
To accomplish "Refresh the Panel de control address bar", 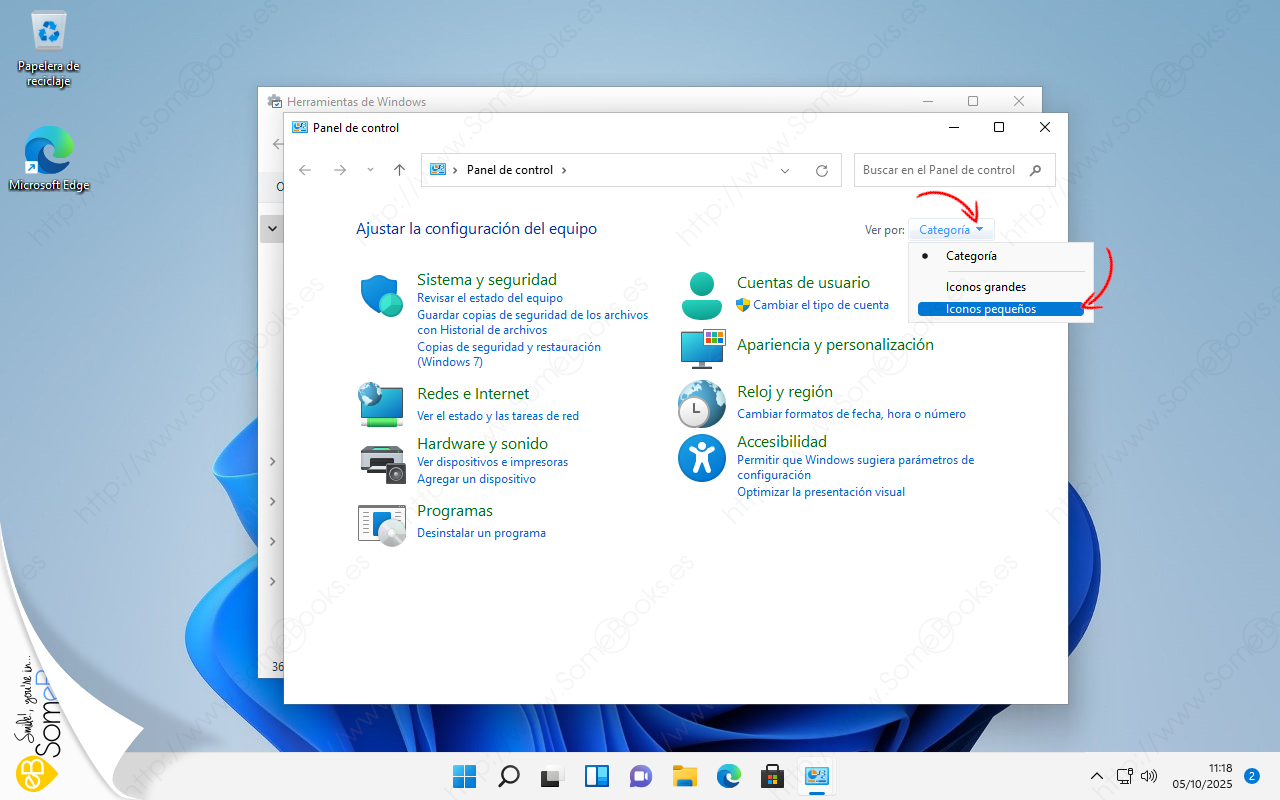I will coord(822,171).
